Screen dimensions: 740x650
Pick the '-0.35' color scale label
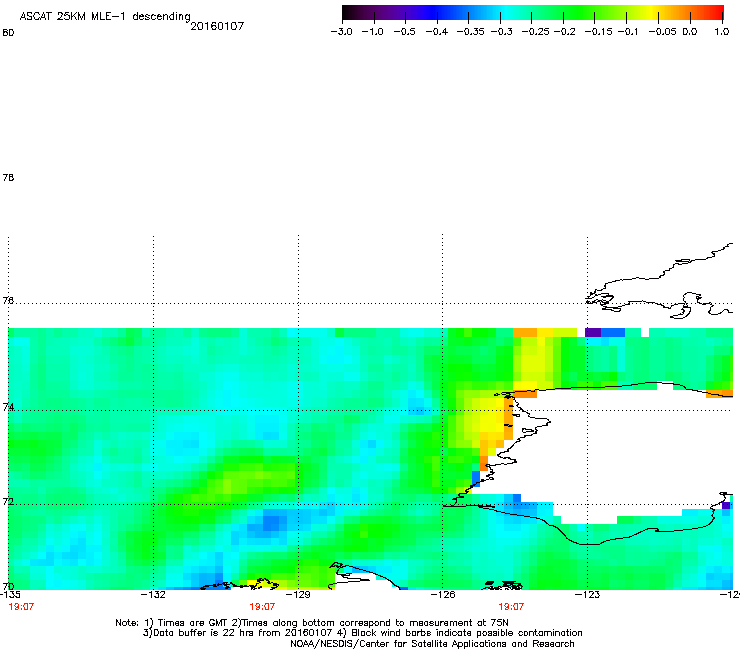468,32
